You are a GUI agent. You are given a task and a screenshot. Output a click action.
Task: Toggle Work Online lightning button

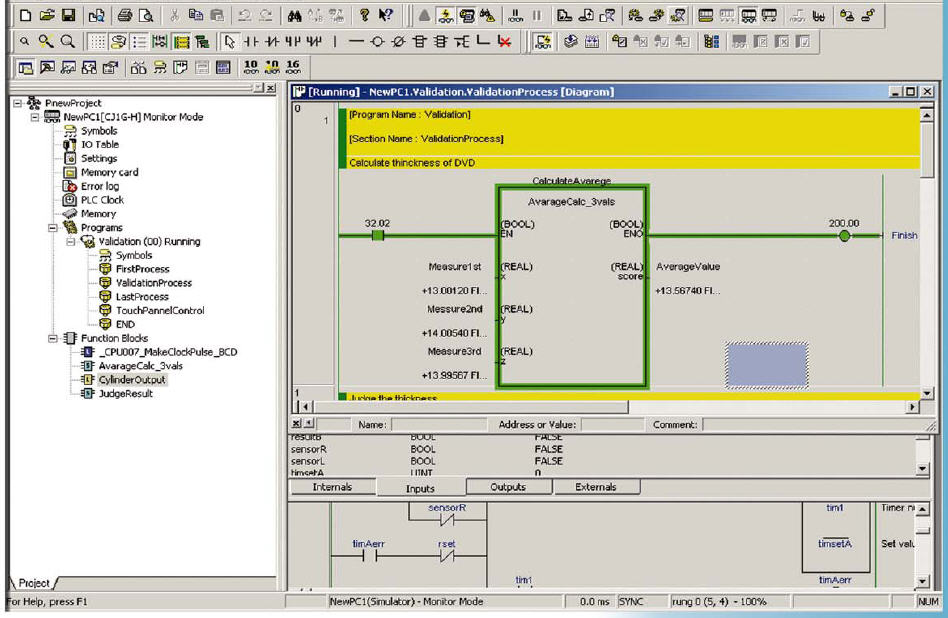click(446, 15)
